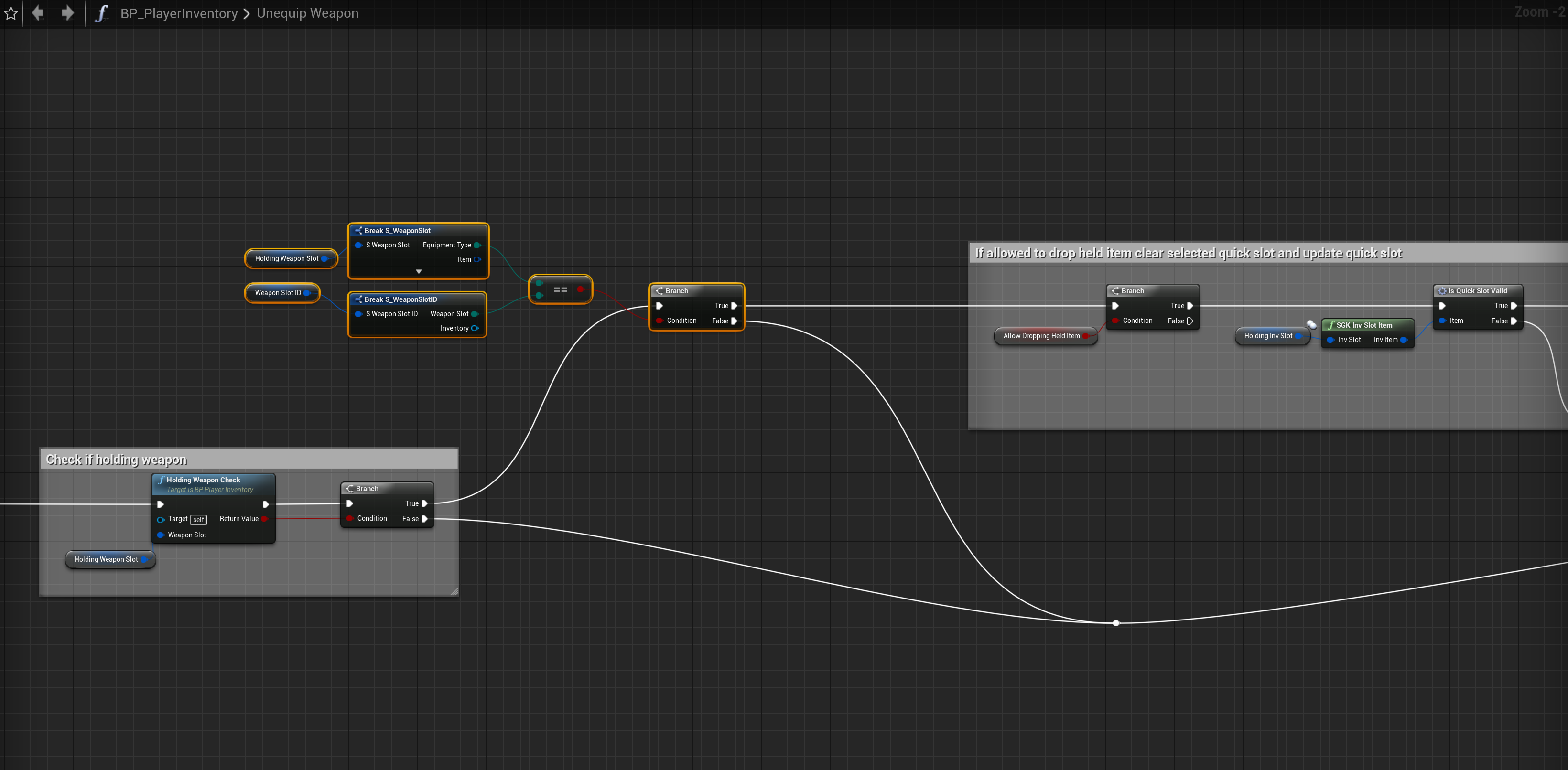Click the equals comparison node icon

[x=560, y=289]
